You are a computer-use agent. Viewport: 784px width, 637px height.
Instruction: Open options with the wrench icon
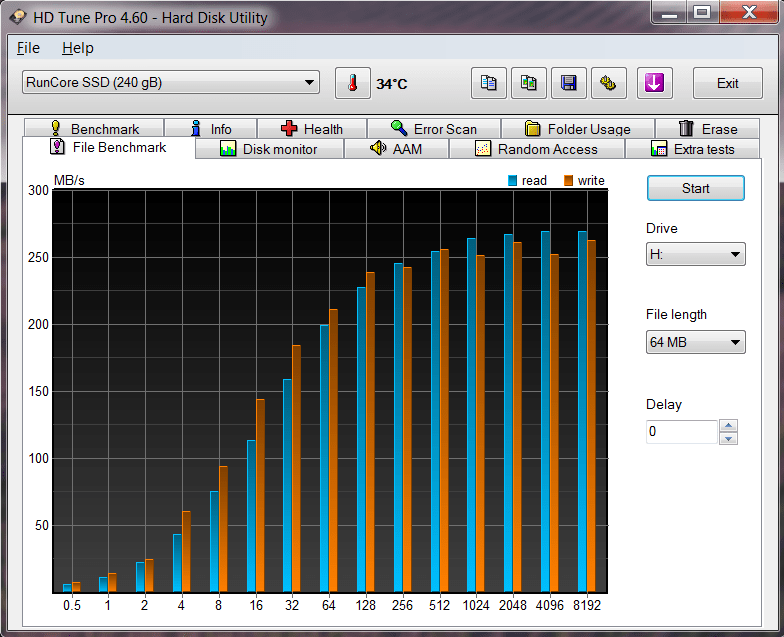pos(608,83)
